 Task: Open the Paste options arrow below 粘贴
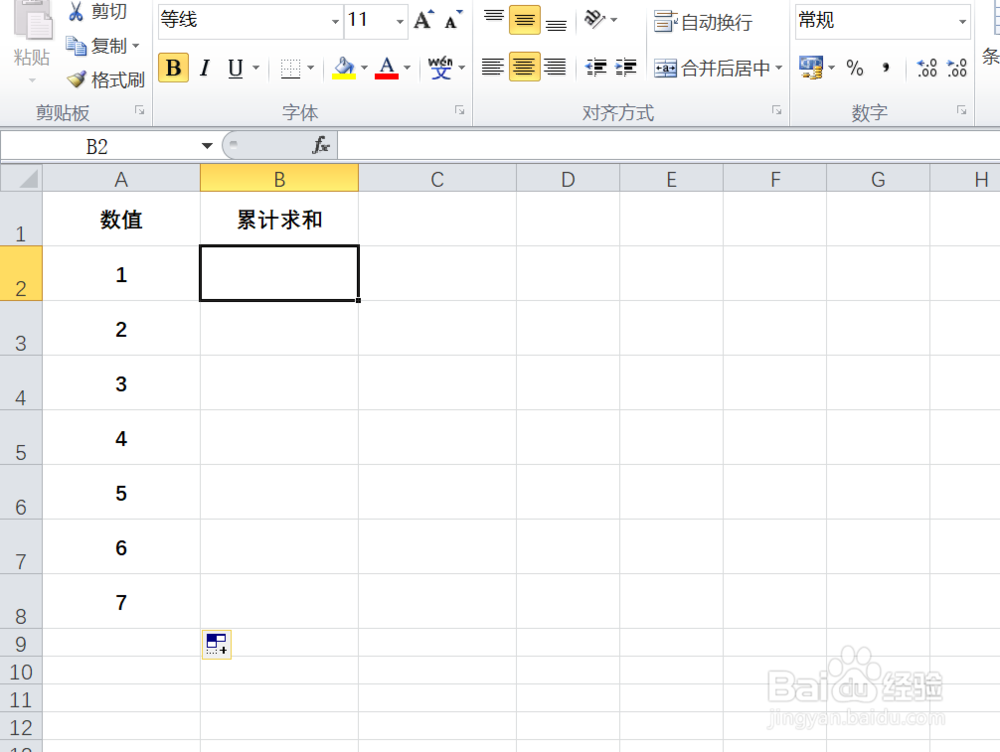click(32, 81)
